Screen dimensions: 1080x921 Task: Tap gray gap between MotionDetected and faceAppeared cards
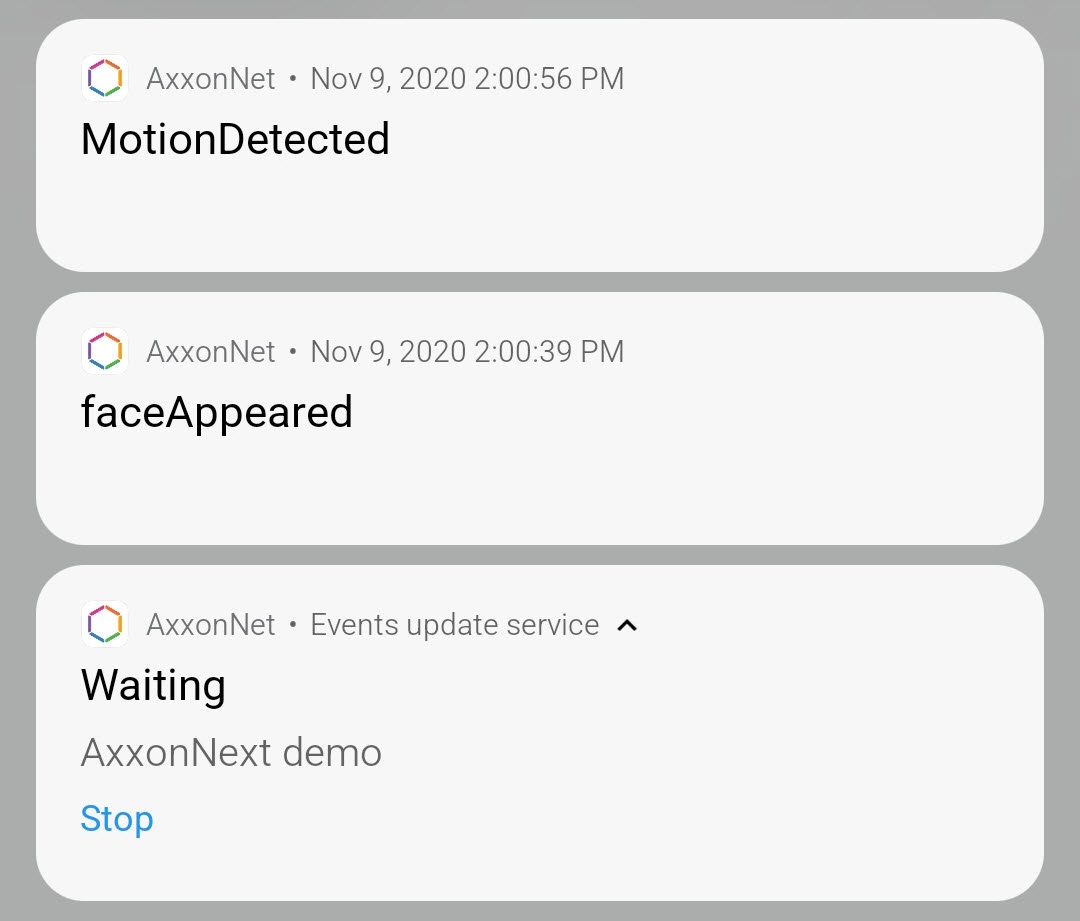click(540, 282)
